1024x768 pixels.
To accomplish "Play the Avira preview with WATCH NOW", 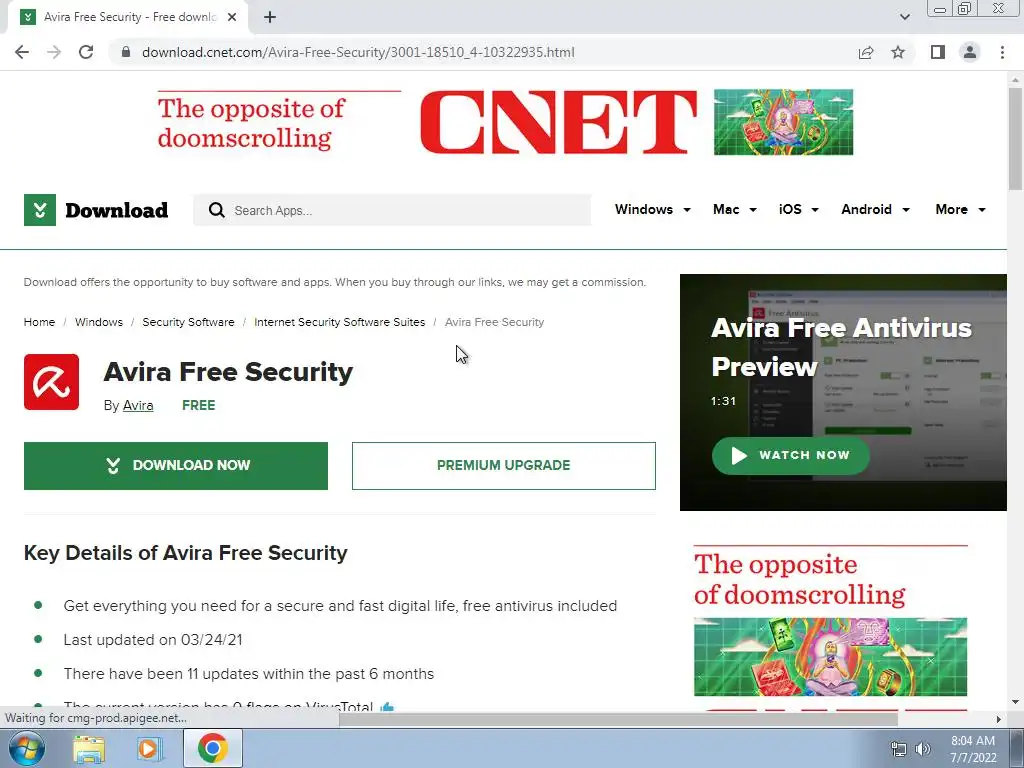I will pyautogui.click(x=791, y=456).
